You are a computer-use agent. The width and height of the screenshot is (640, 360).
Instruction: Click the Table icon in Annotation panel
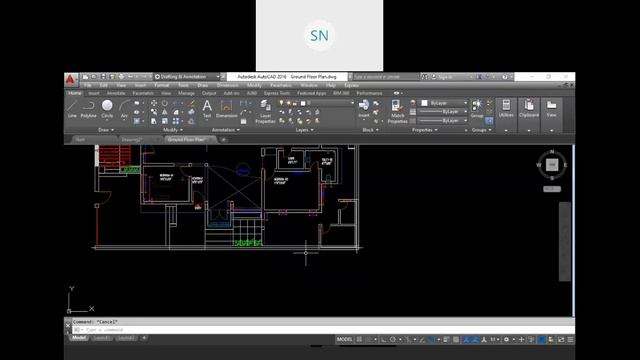[244, 121]
